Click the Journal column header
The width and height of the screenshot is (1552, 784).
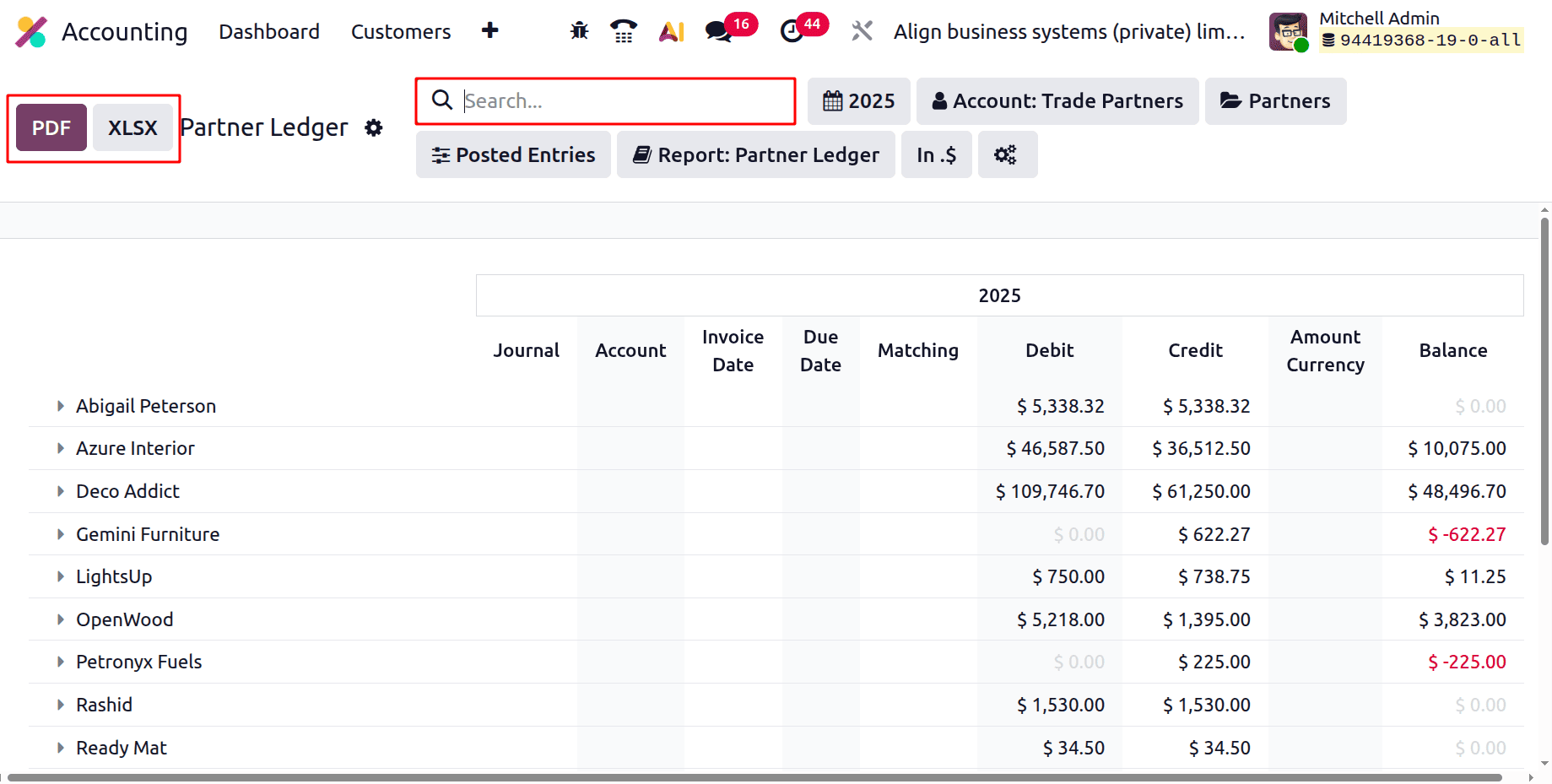pos(527,350)
